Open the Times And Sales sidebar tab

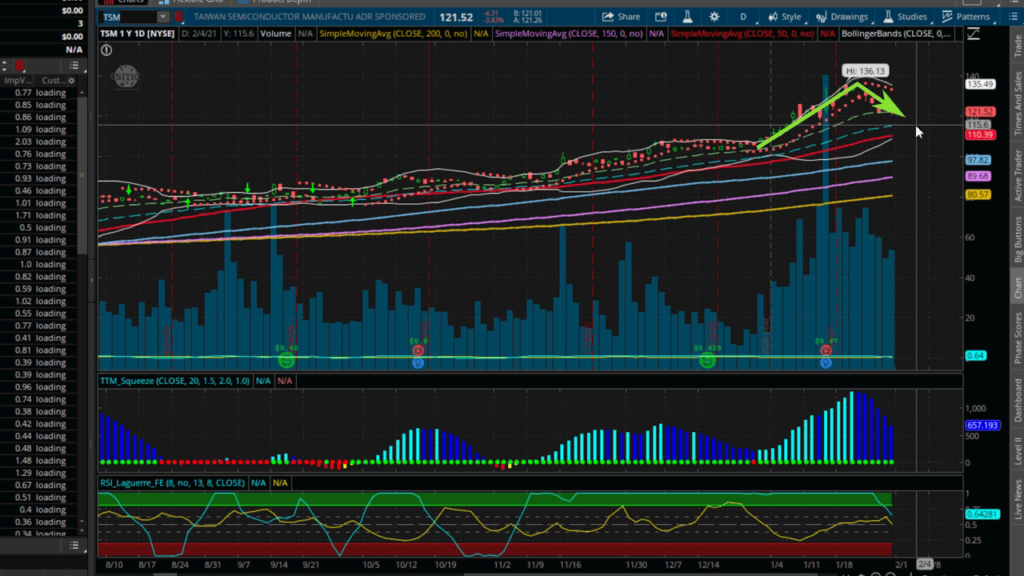tap(1017, 103)
